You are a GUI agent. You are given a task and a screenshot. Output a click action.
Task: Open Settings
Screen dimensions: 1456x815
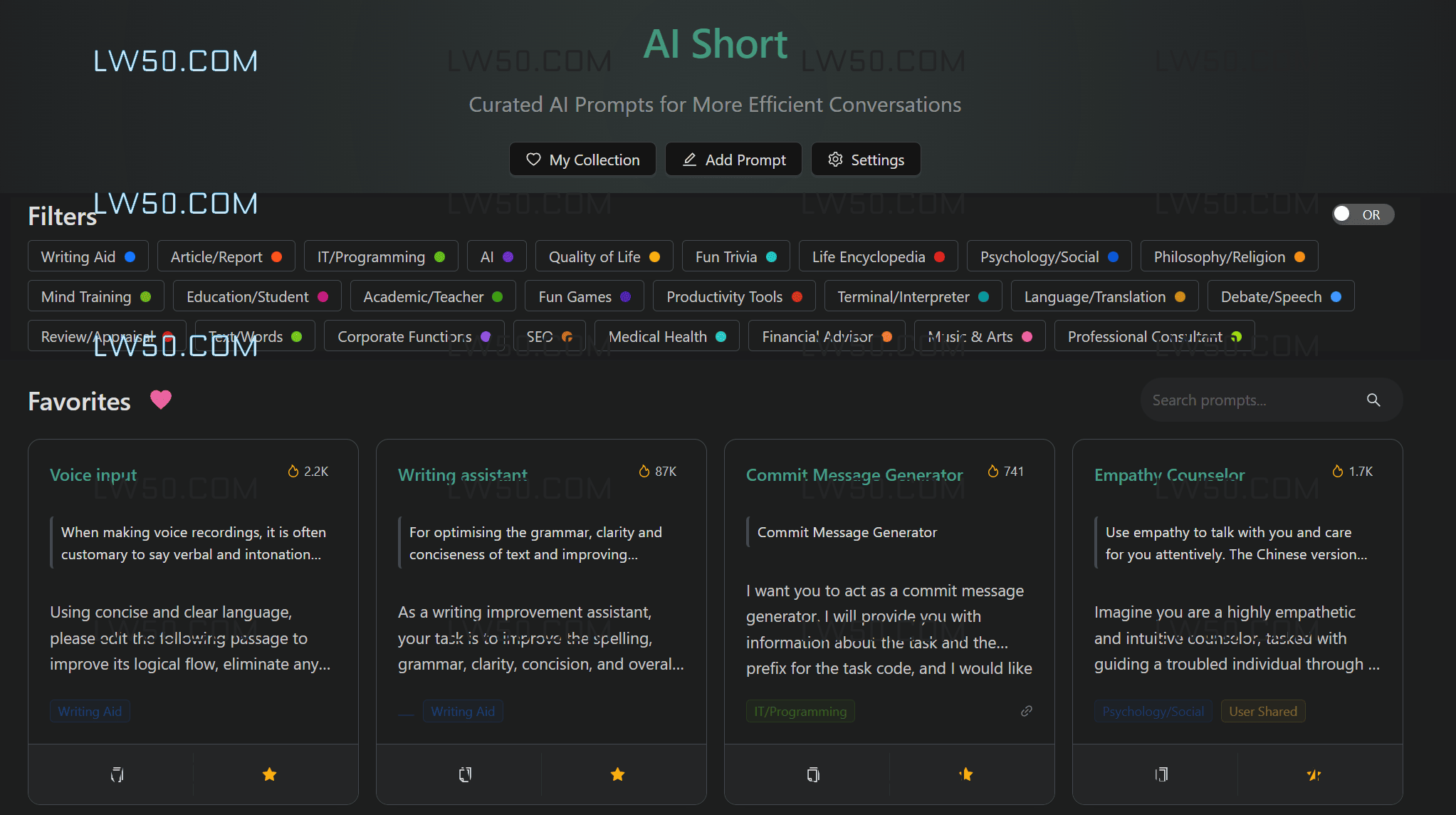coord(866,159)
